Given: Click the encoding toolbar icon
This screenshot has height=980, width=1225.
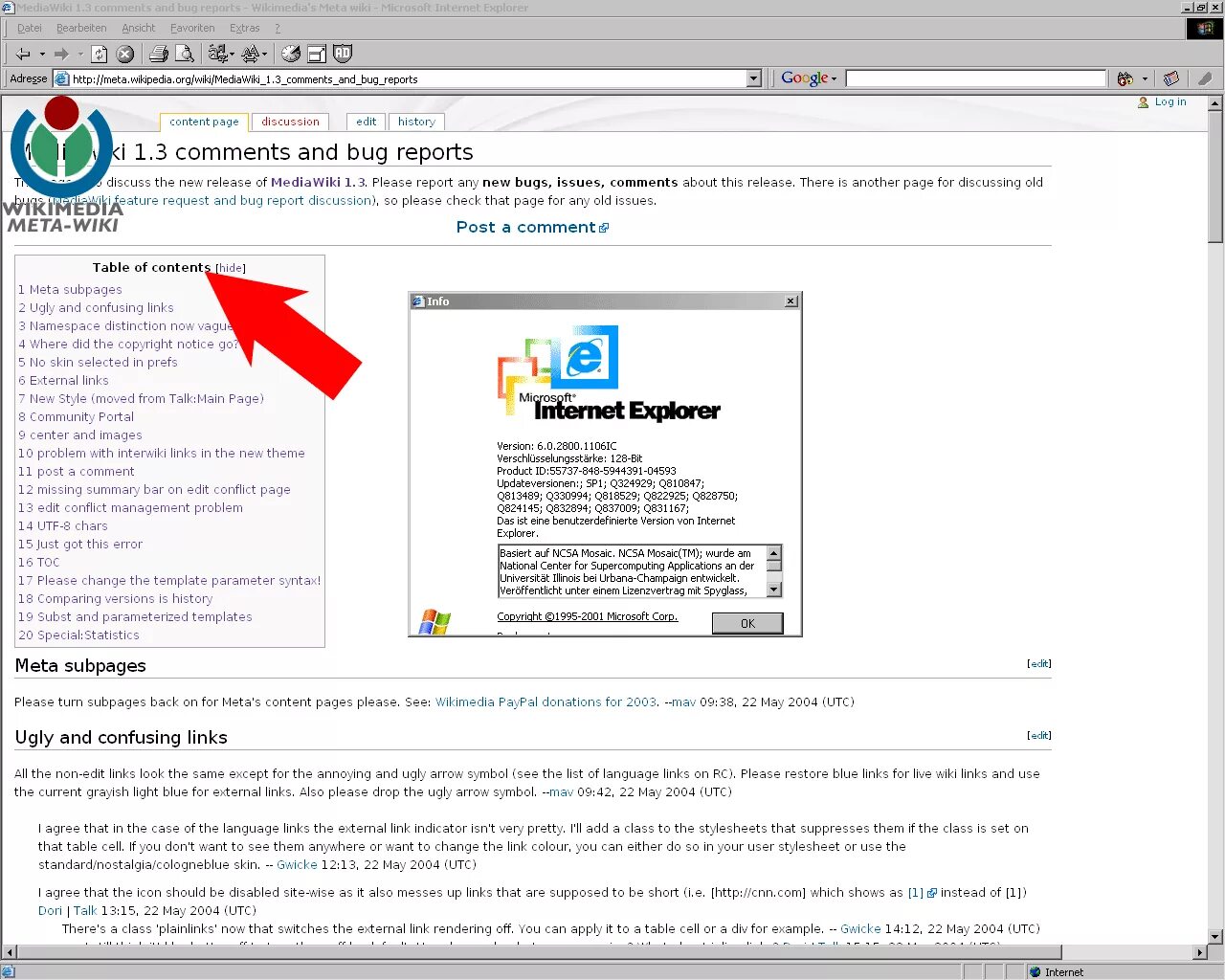Looking at the screenshot, I should [219, 54].
